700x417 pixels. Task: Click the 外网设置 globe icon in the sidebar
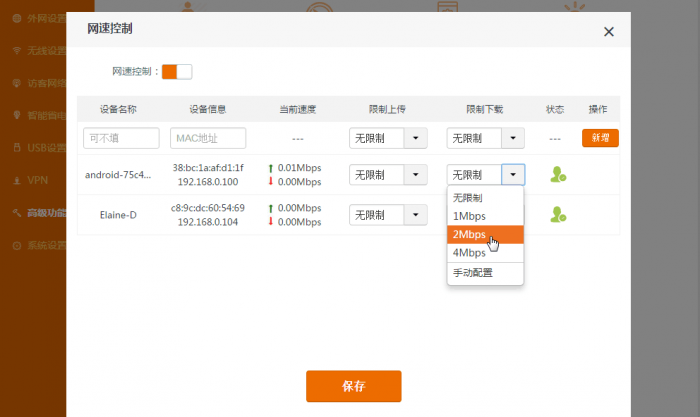click(x=17, y=17)
